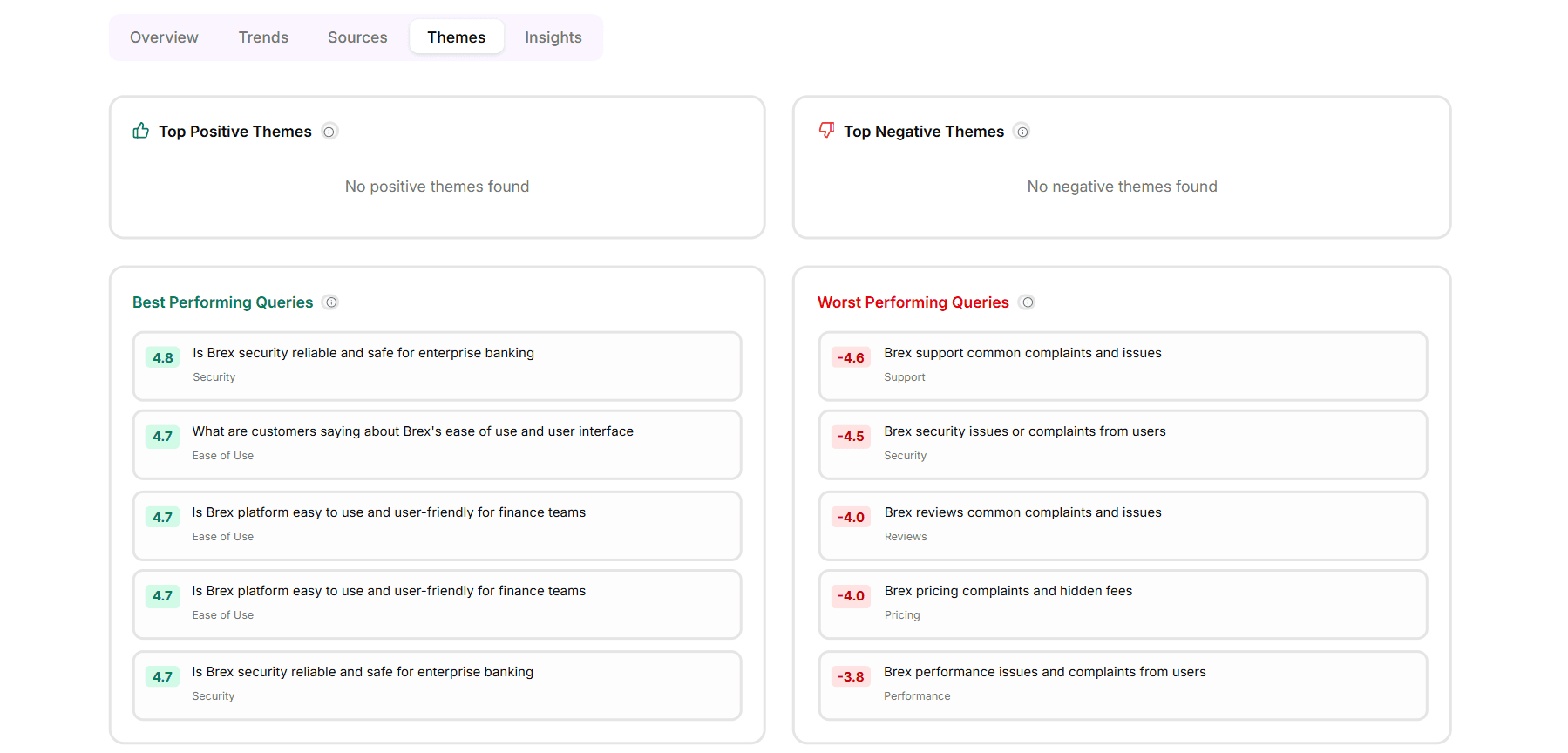Switch to the Overview tab
1568x753 pixels.
click(x=164, y=37)
